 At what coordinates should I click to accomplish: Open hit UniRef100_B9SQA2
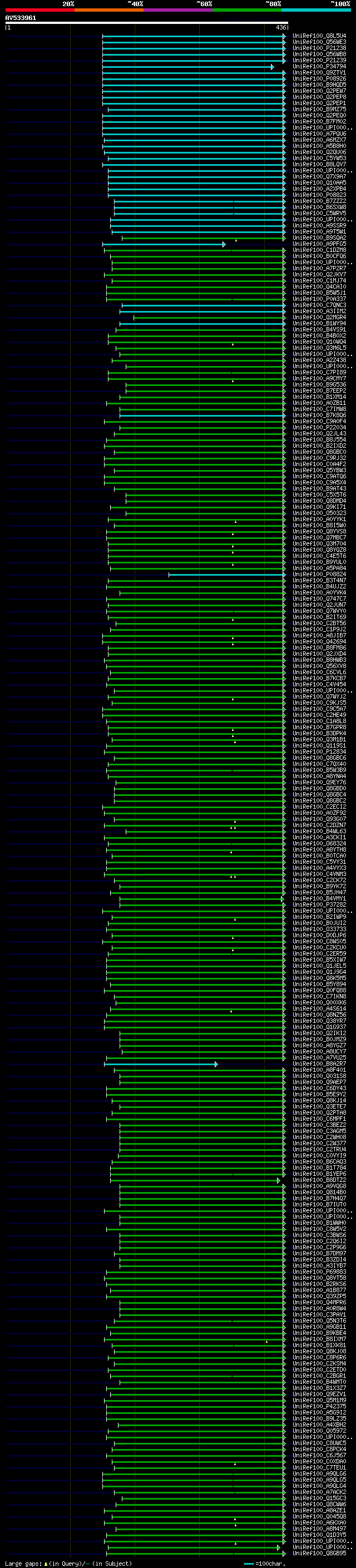point(319,238)
